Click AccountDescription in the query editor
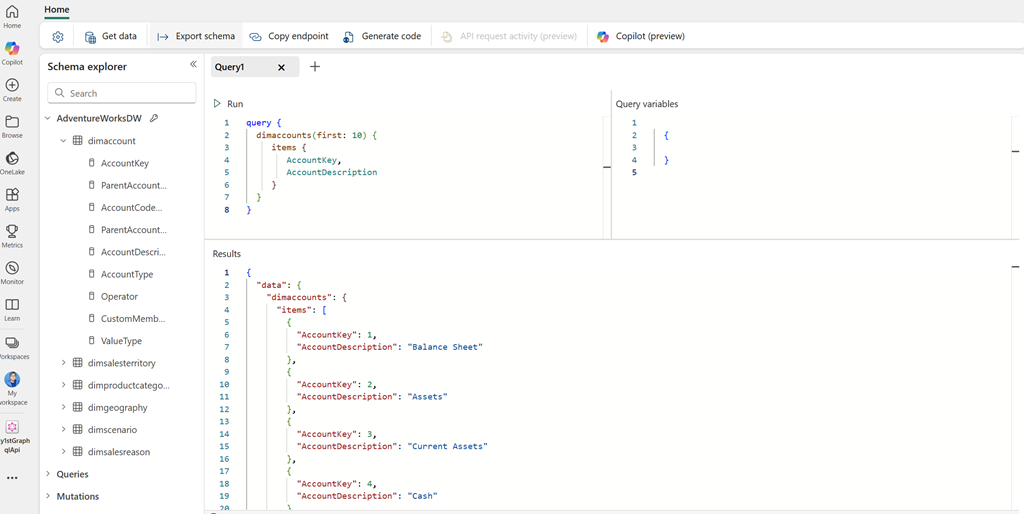The height and width of the screenshot is (514, 1024). [x=332, y=172]
